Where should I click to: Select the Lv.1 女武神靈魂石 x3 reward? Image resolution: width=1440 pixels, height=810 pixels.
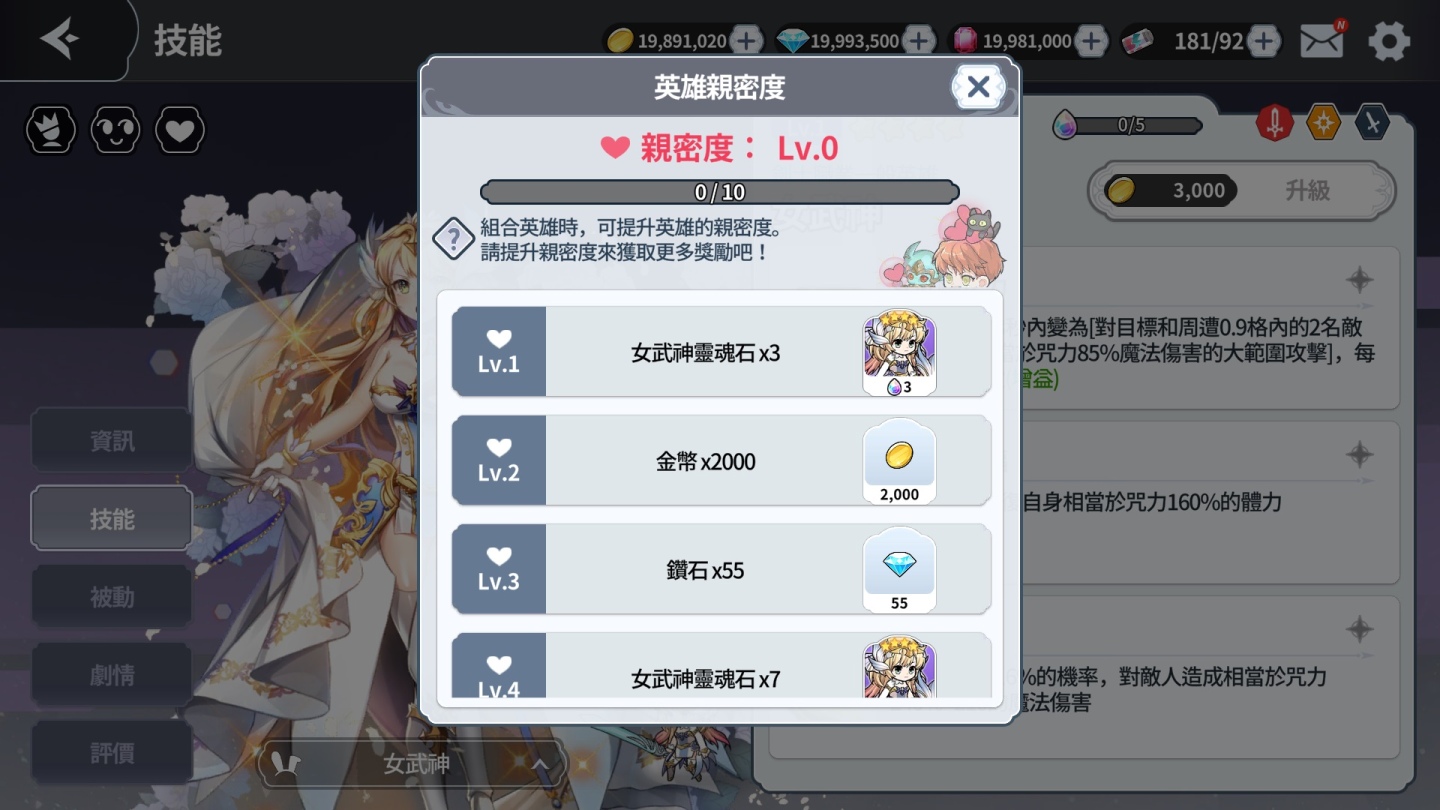[721, 352]
